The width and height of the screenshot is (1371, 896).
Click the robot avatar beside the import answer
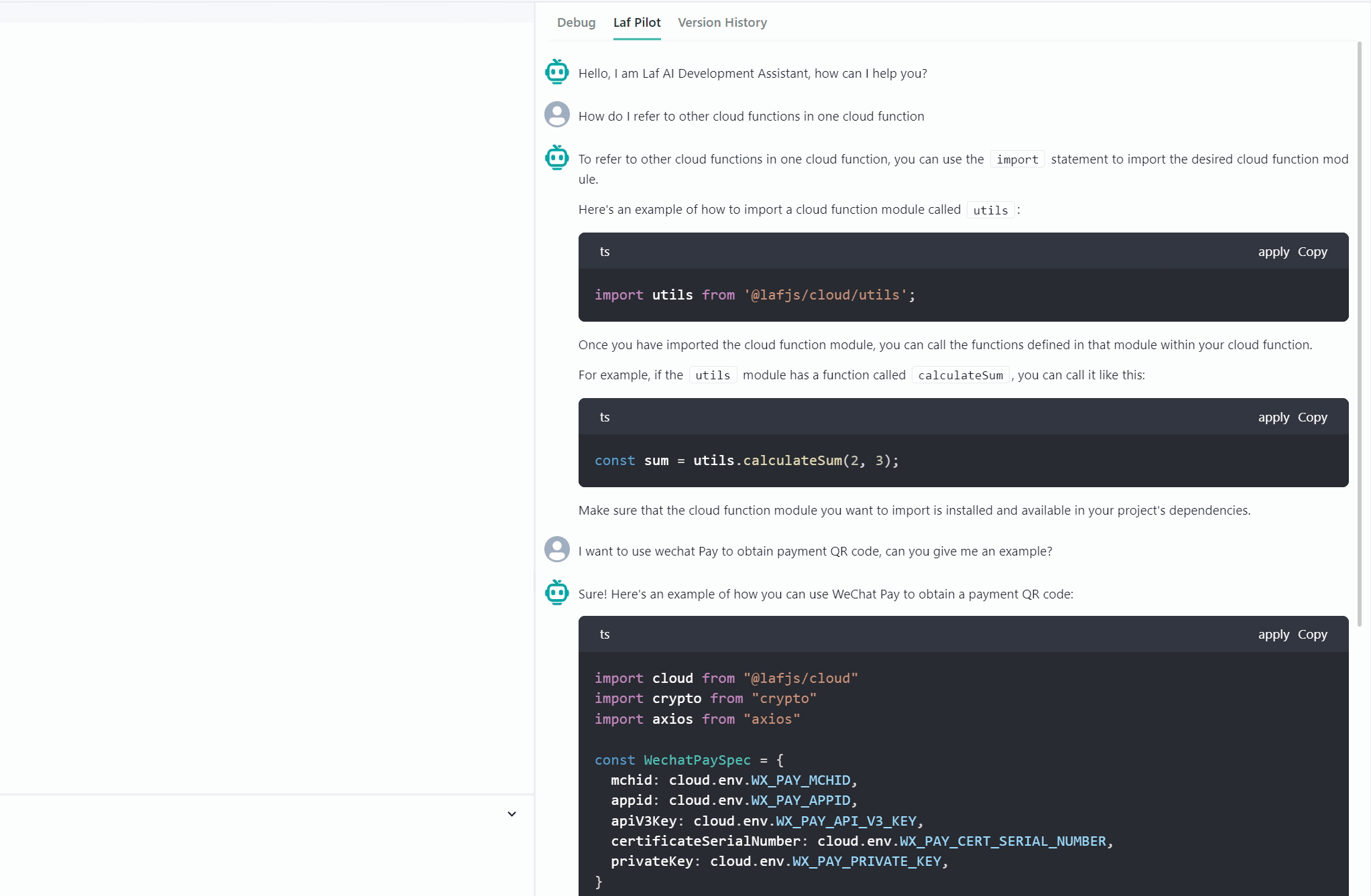pos(556,157)
